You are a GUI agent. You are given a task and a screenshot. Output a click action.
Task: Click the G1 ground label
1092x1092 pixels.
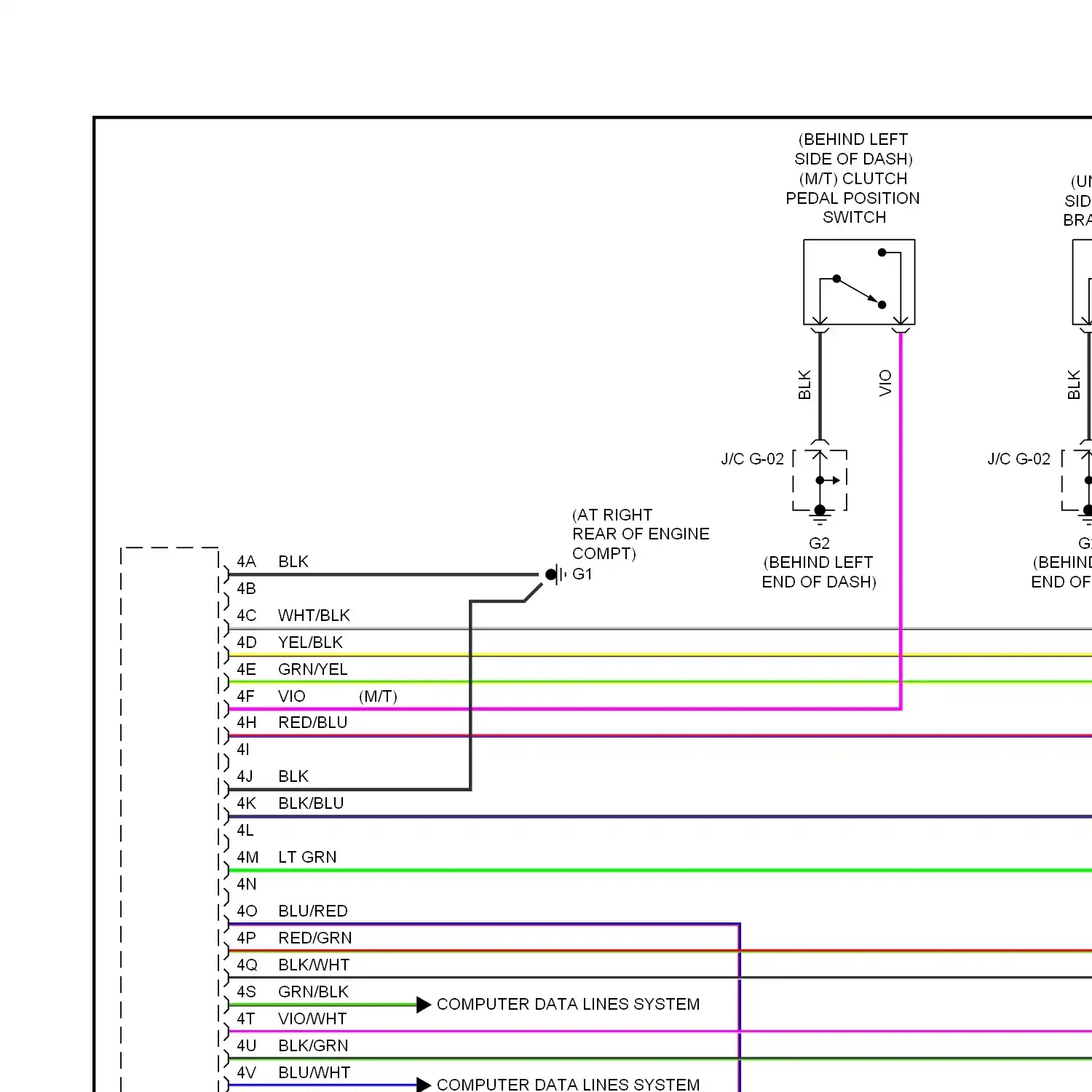582,574
